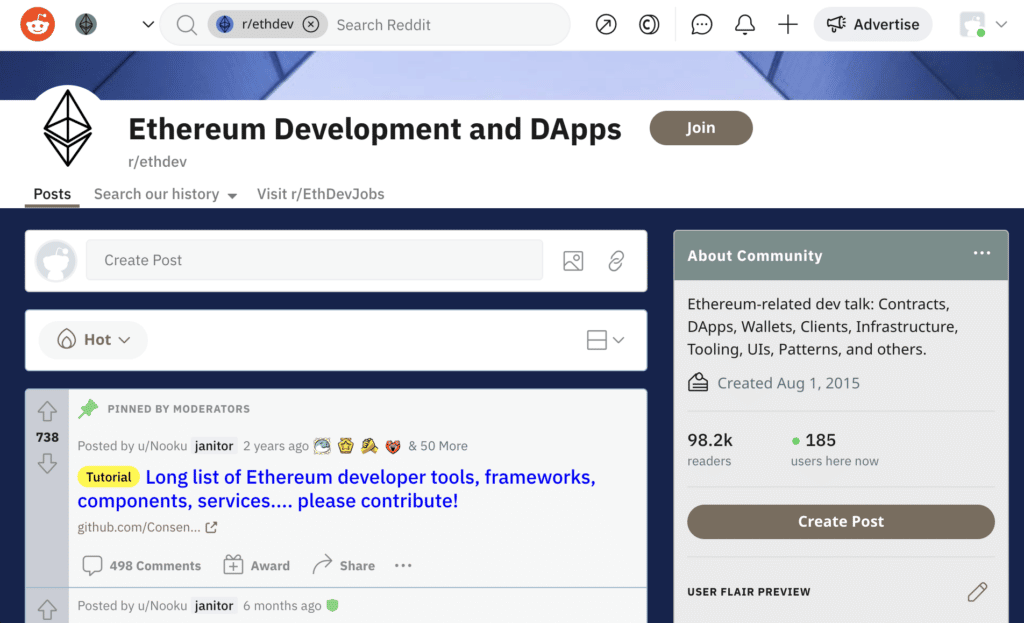The image size is (1024, 623).
Task: Open the Long list of Ethereum developer tools post
Action: tap(336, 489)
